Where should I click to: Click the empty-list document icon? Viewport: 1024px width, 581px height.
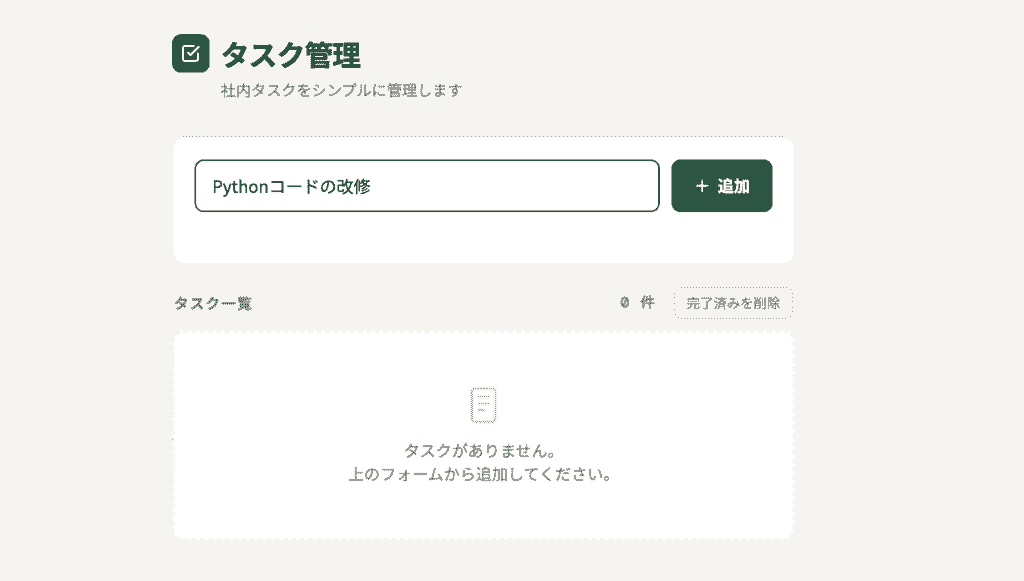[483, 405]
